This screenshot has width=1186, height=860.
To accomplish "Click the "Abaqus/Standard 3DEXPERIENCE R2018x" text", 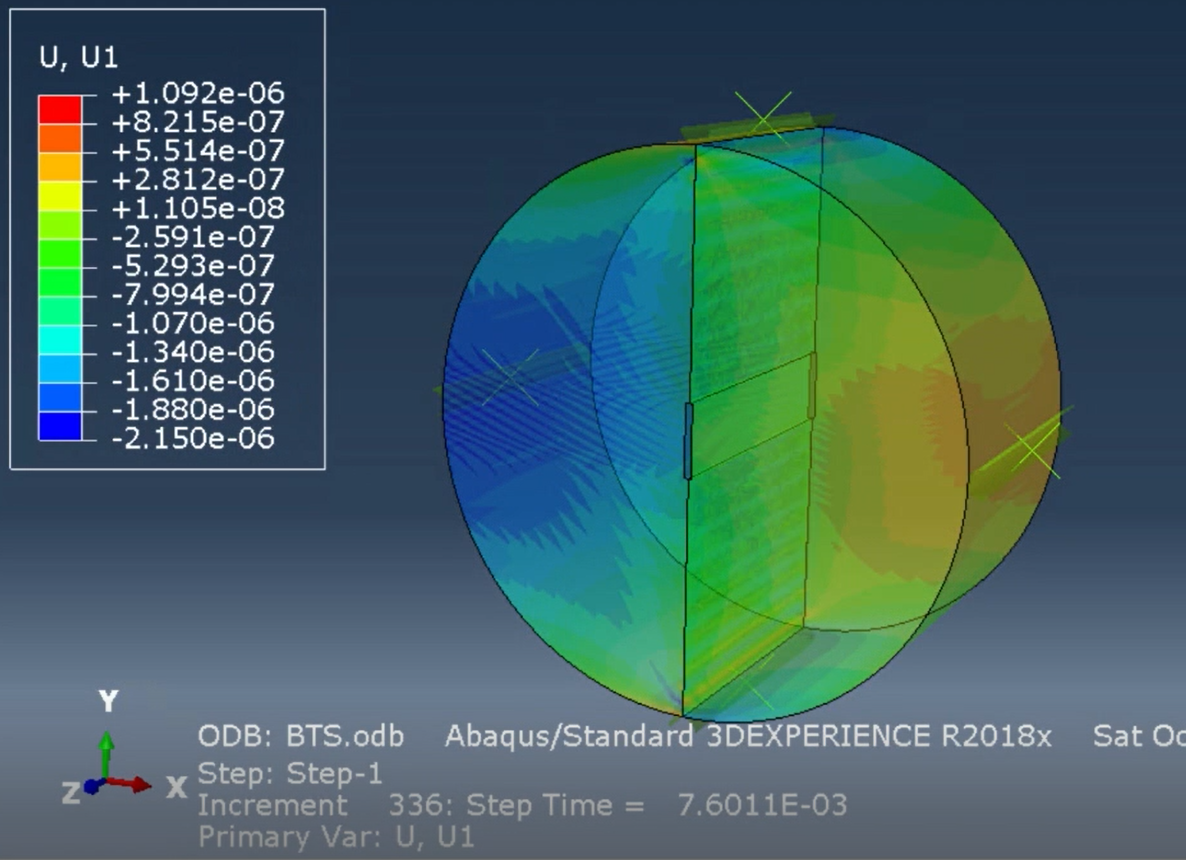I will [x=748, y=736].
